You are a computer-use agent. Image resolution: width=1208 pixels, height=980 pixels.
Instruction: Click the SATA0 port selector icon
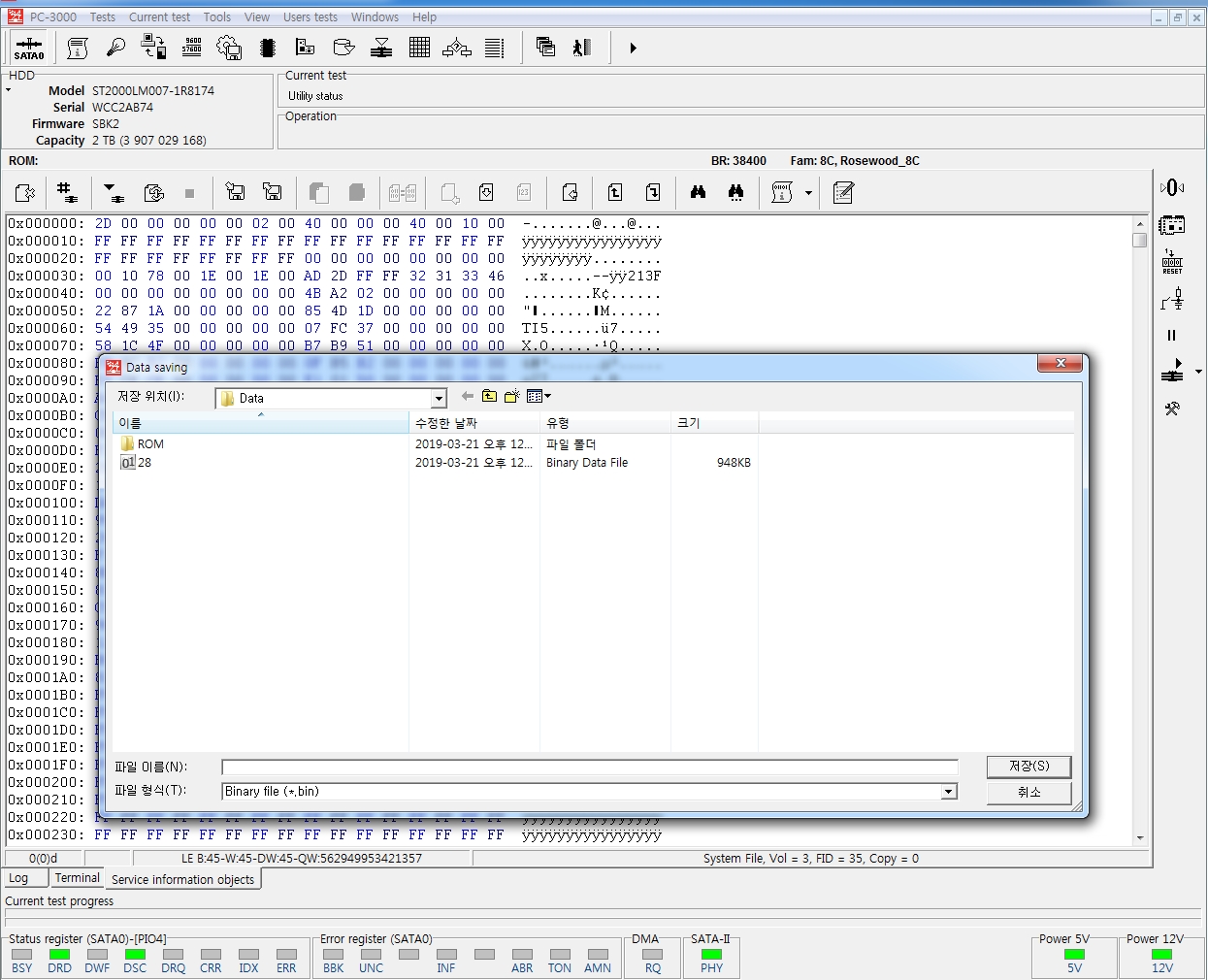[29, 48]
